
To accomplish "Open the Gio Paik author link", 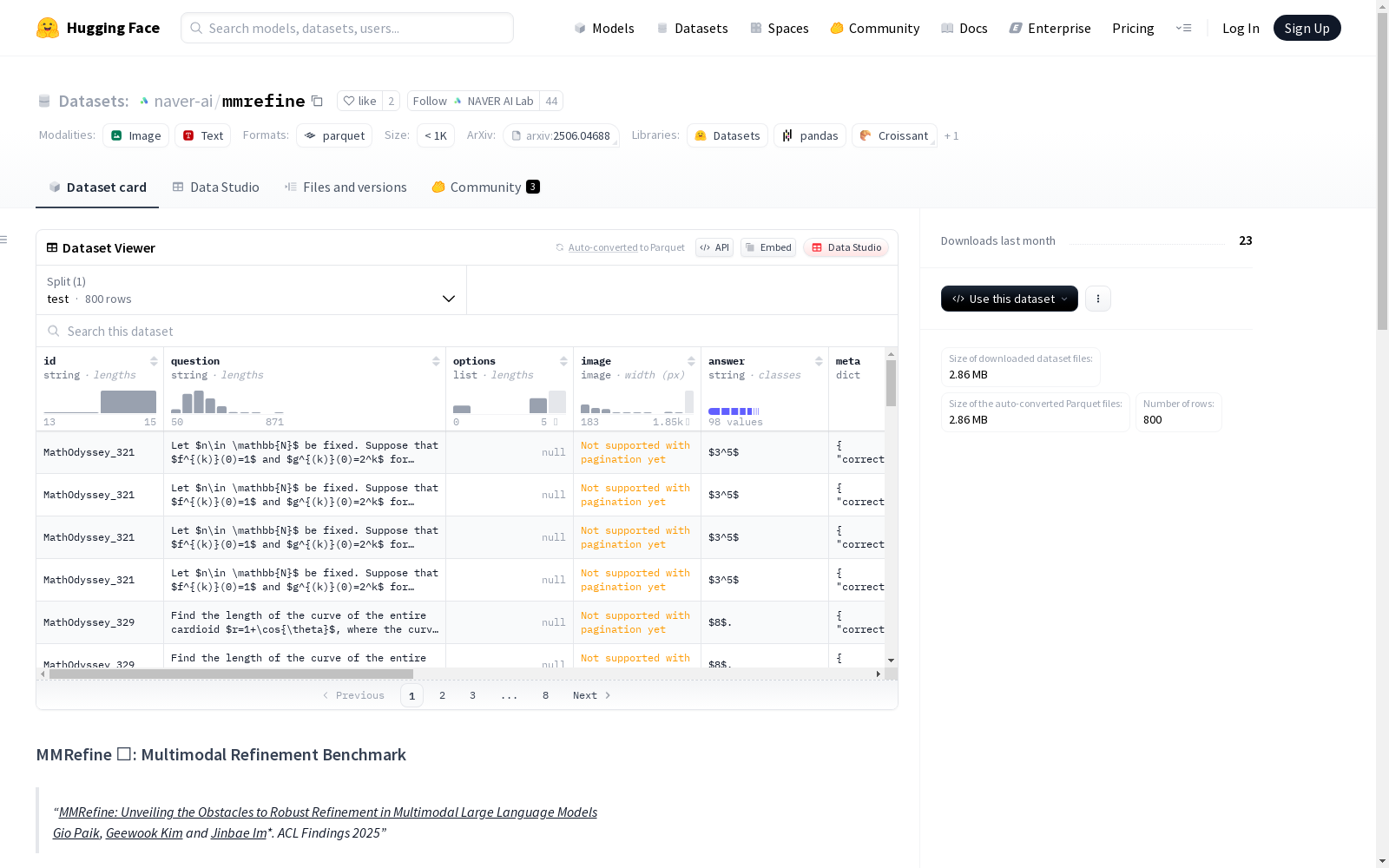I will coord(76,832).
